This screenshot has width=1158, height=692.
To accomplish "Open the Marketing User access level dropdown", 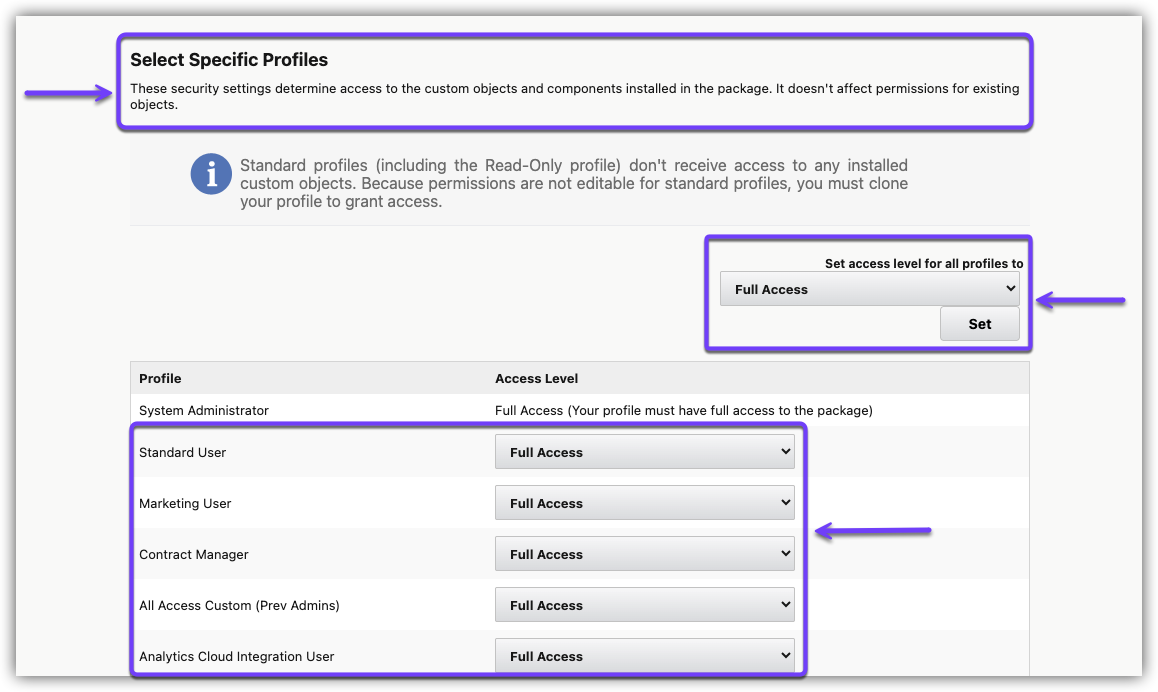I will coord(644,503).
